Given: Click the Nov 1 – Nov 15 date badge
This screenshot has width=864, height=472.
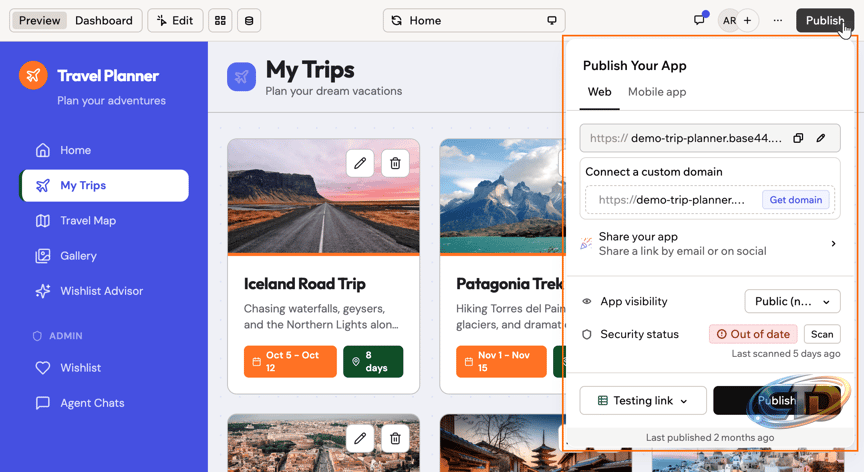Looking at the screenshot, I should pos(501,361).
